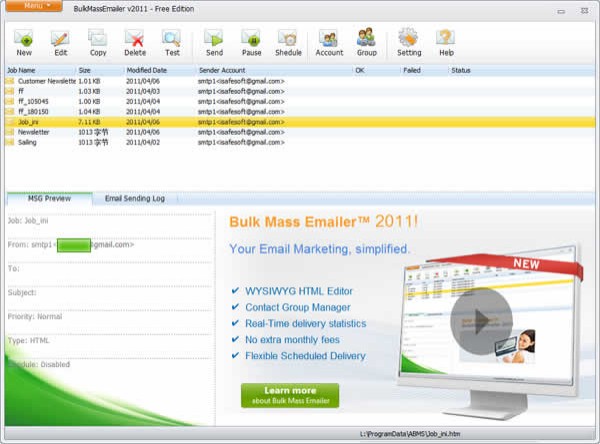
Task: Click the Sender Account column header
Action: tap(274, 70)
